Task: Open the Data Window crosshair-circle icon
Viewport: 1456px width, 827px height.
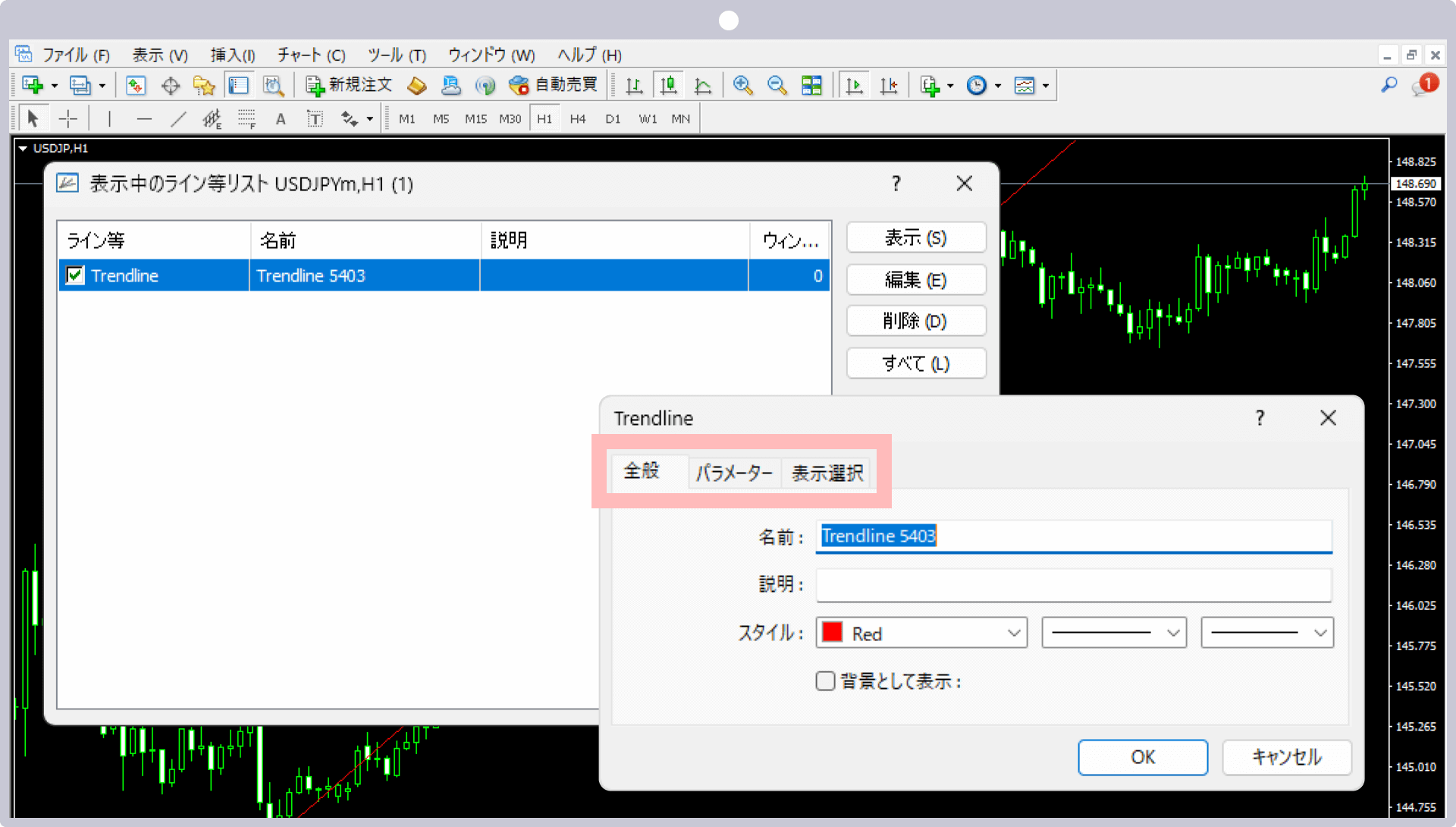Action: 171,86
